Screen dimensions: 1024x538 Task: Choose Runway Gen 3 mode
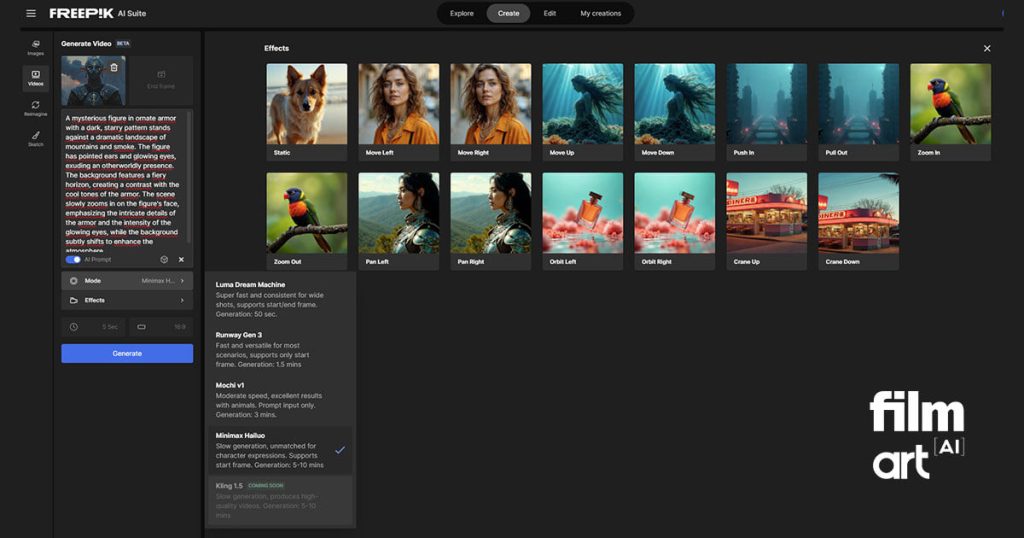pos(280,349)
